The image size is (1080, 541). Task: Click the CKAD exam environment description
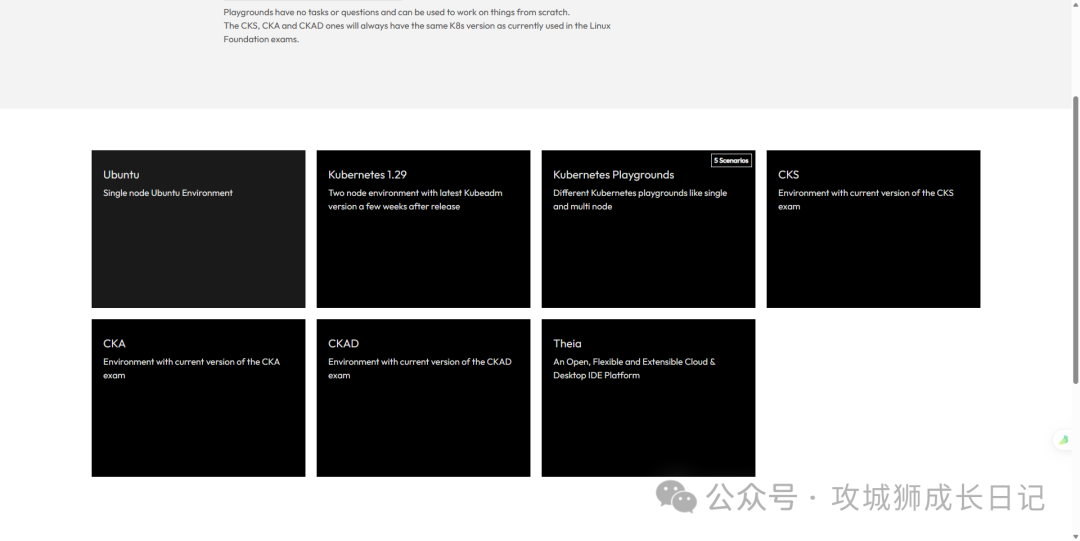click(x=419, y=369)
